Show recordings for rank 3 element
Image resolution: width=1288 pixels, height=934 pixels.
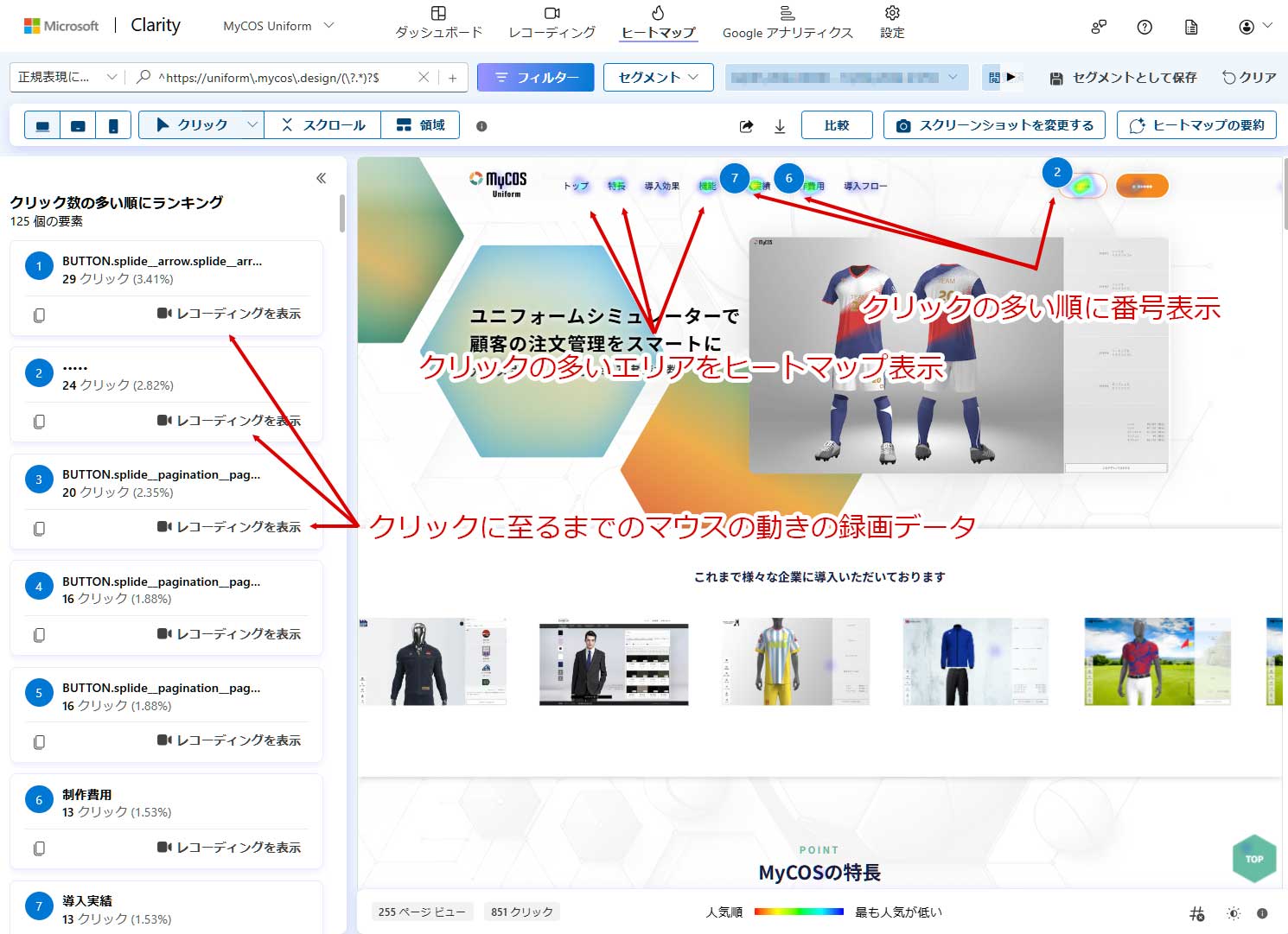click(x=229, y=527)
